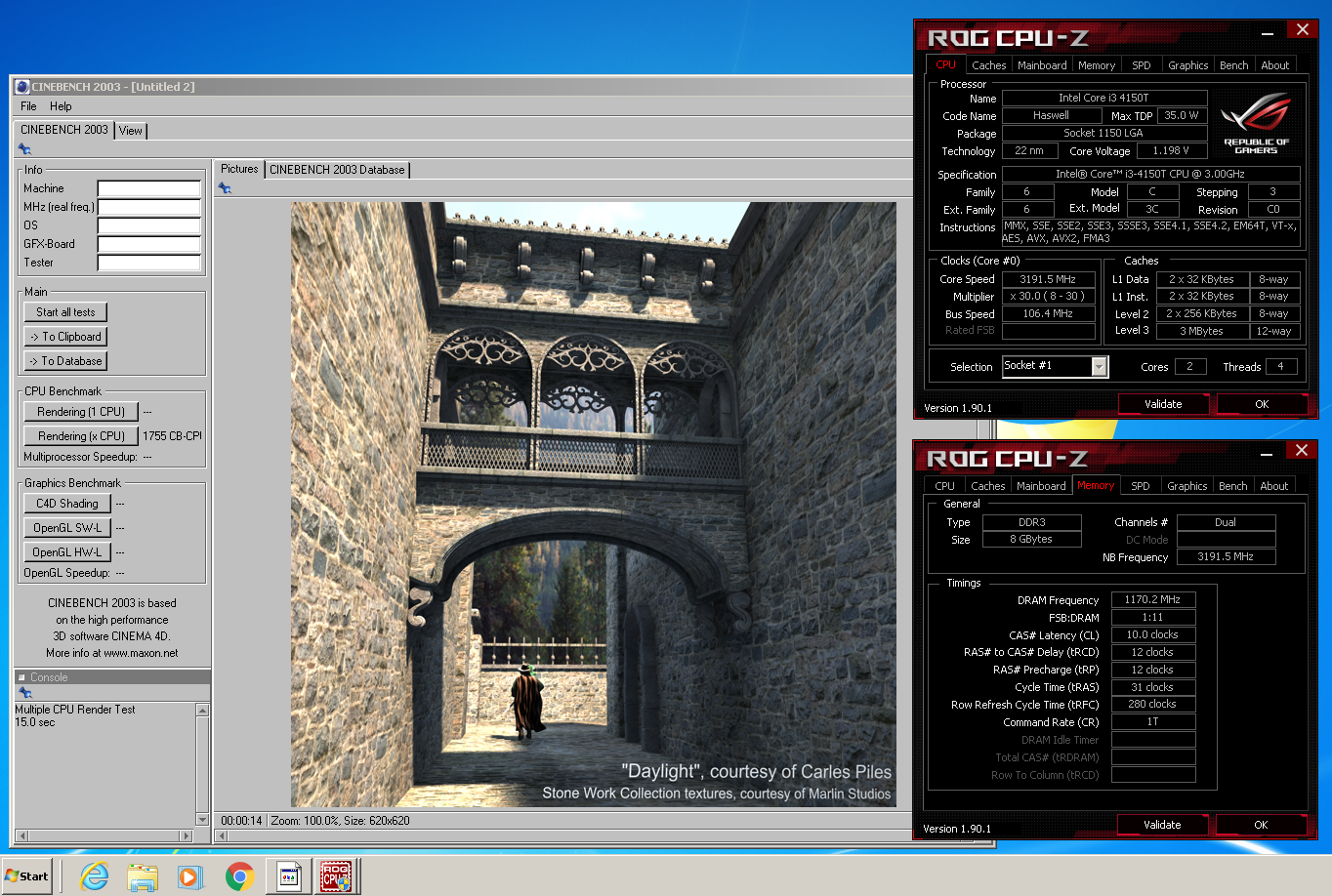Start the C4D Shading test
The height and width of the screenshot is (896, 1332).
pos(67,504)
